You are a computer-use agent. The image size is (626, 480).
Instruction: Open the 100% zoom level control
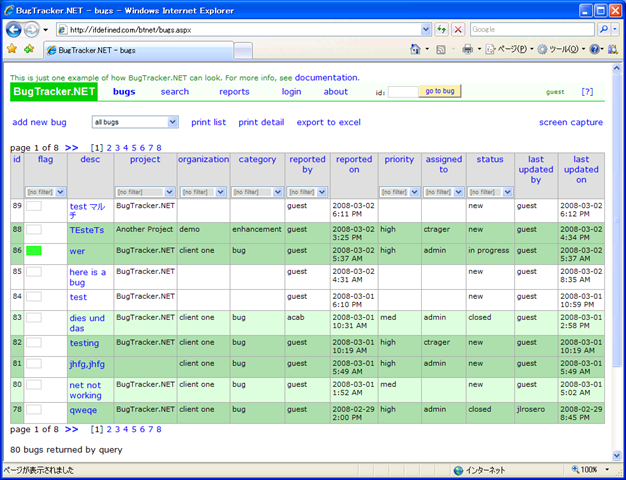(x=590, y=470)
